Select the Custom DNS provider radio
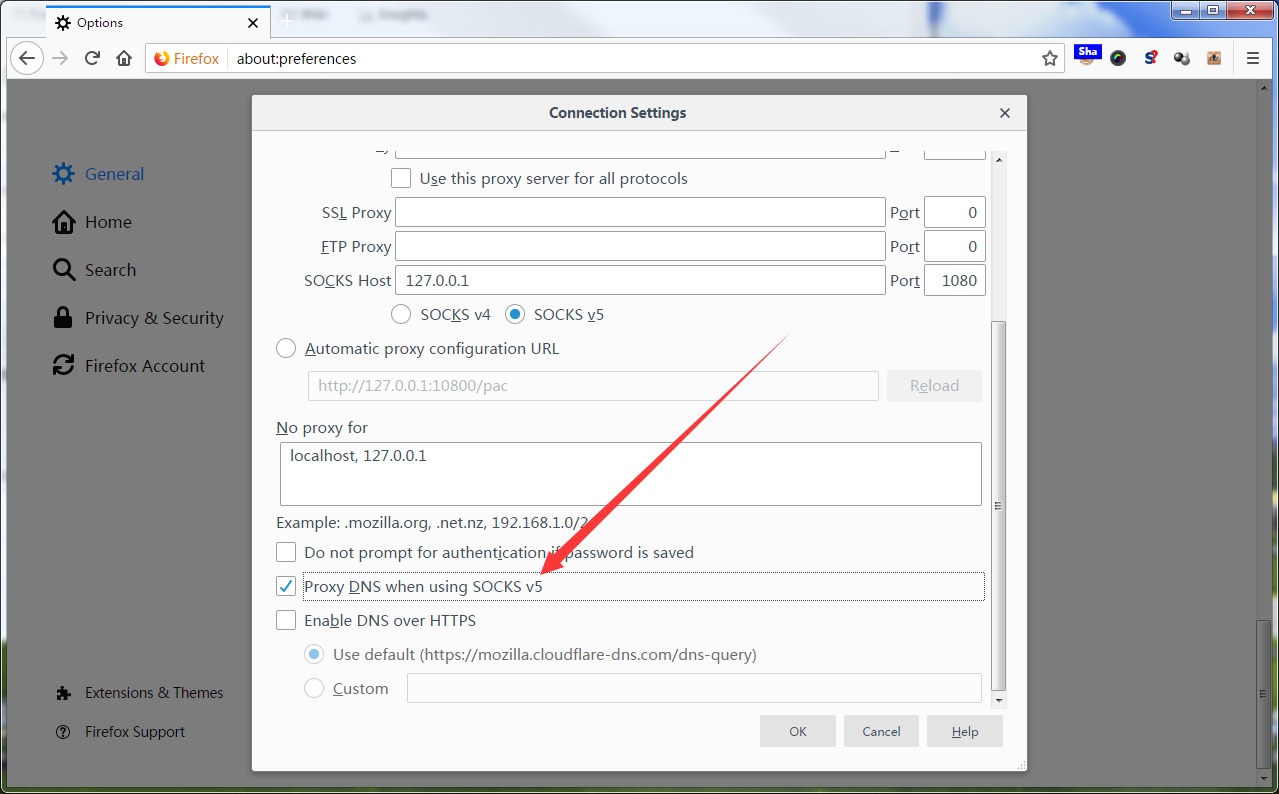Screen dimensions: 1279x794 point(314,689)
